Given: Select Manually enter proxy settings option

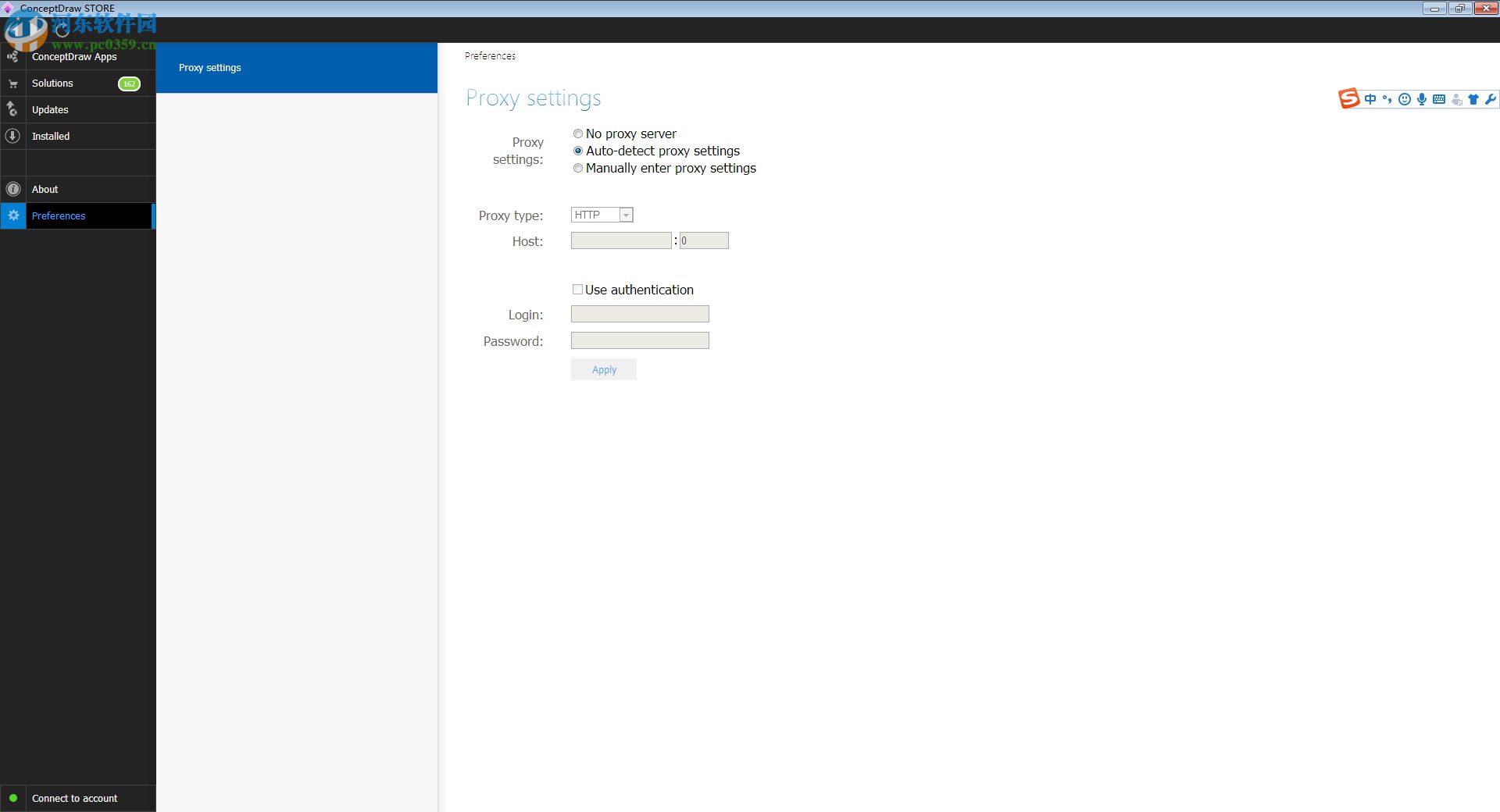Looking at the screenshot, I should pyautogui.click(x=578, y=168).
